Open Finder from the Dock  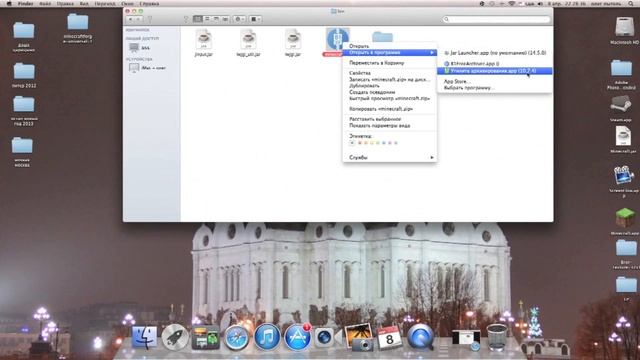pos(144,337)
